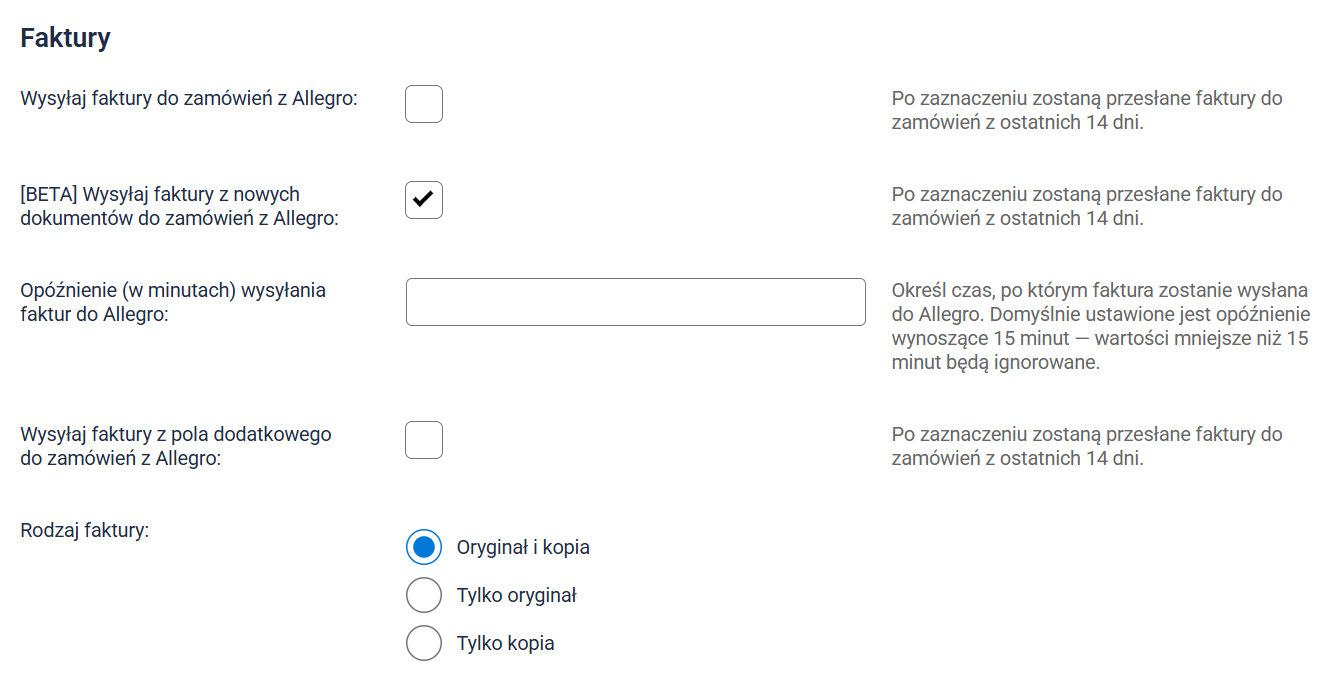Click the 15-minute default delay description text
The height and width of the screenshot is (676, 1342).
tap(1099, 326)
